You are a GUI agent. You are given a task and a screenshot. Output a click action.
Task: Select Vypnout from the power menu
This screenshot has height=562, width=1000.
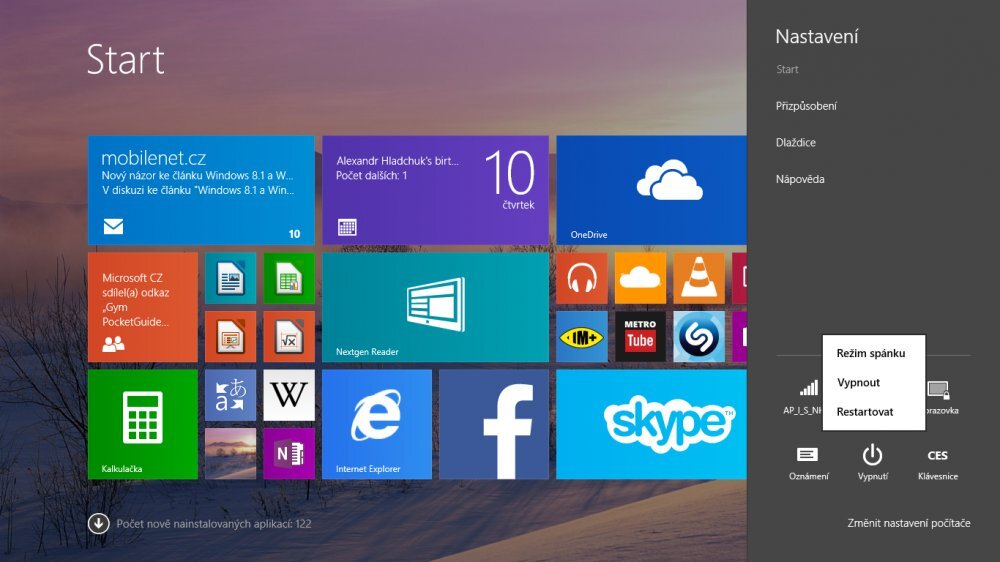pyautogui.click(x=858, y=383)
